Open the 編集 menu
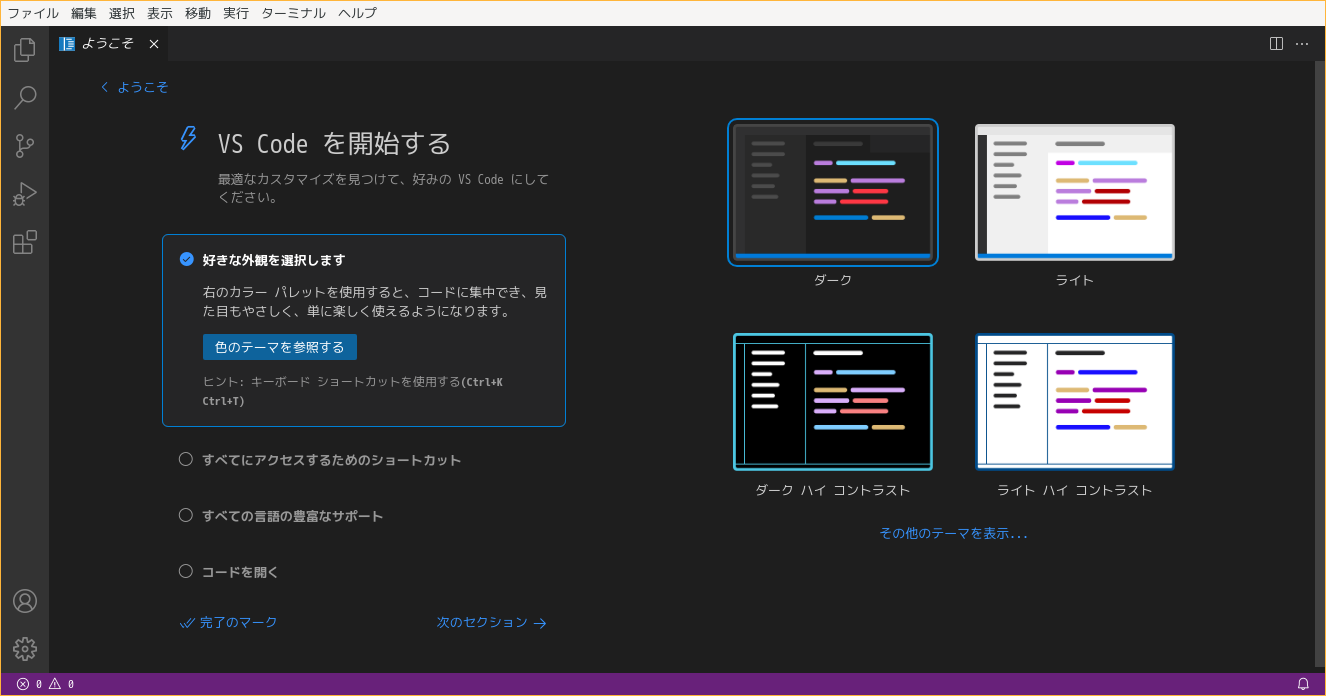1326x696 pixels. coord(84,13)
